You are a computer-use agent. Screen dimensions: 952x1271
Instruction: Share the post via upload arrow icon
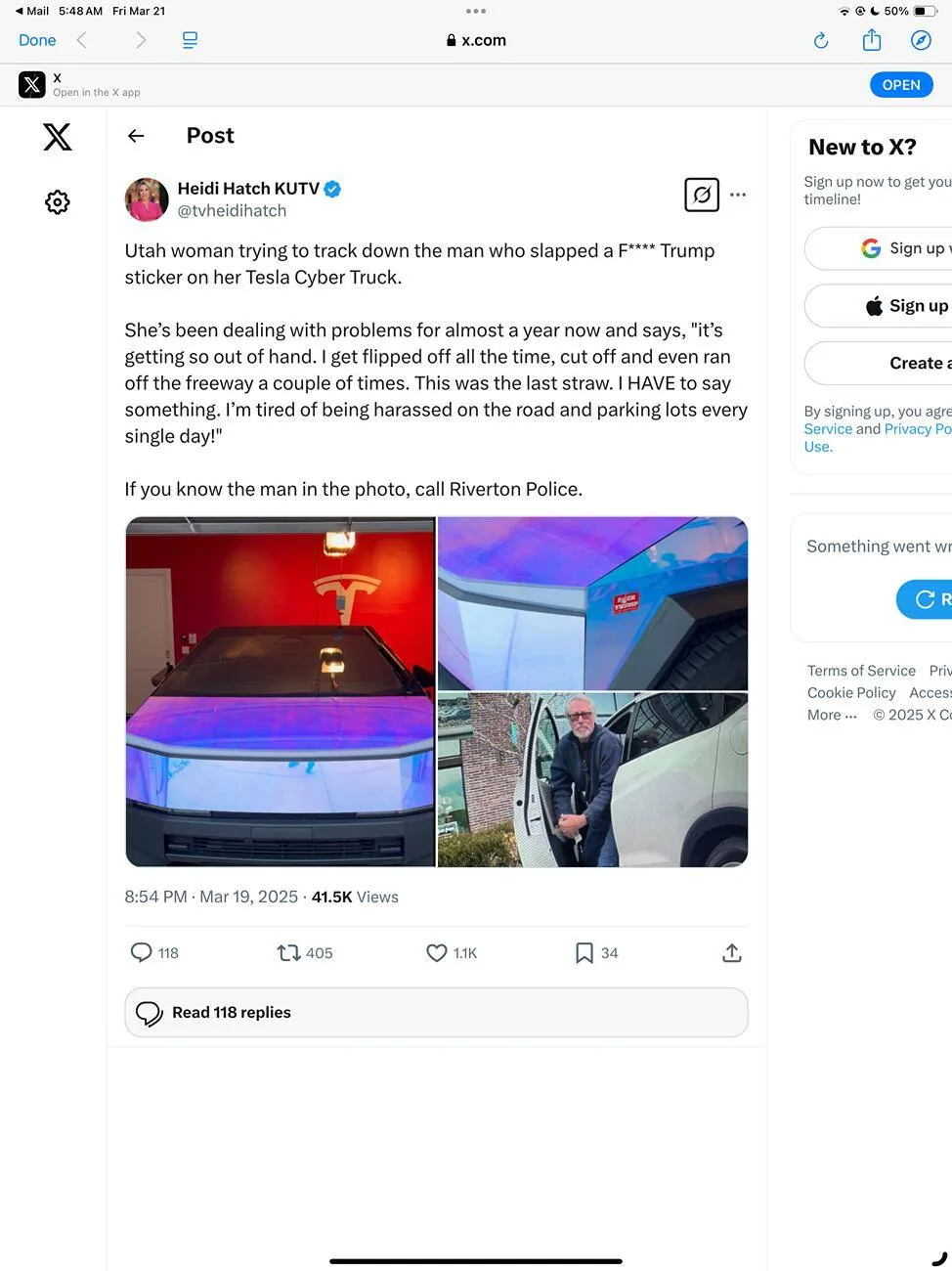[732, 952]
